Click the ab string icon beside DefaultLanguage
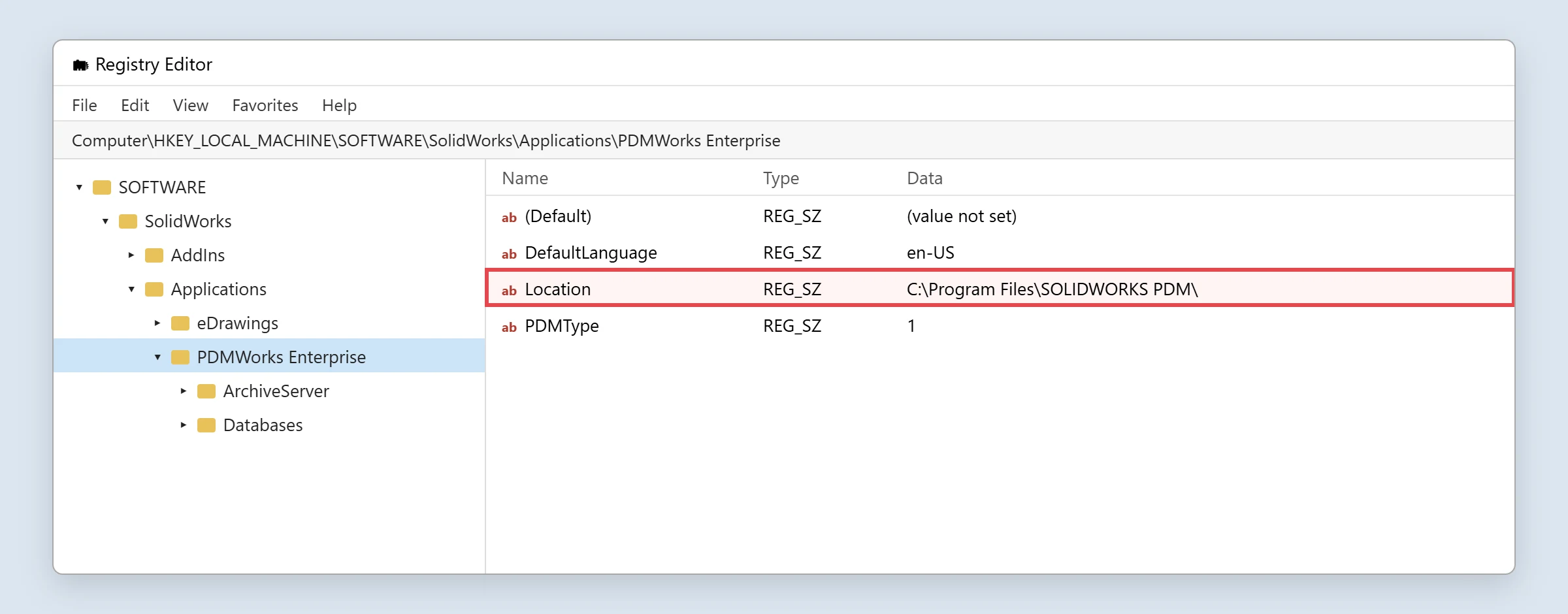 click(509, 254)
